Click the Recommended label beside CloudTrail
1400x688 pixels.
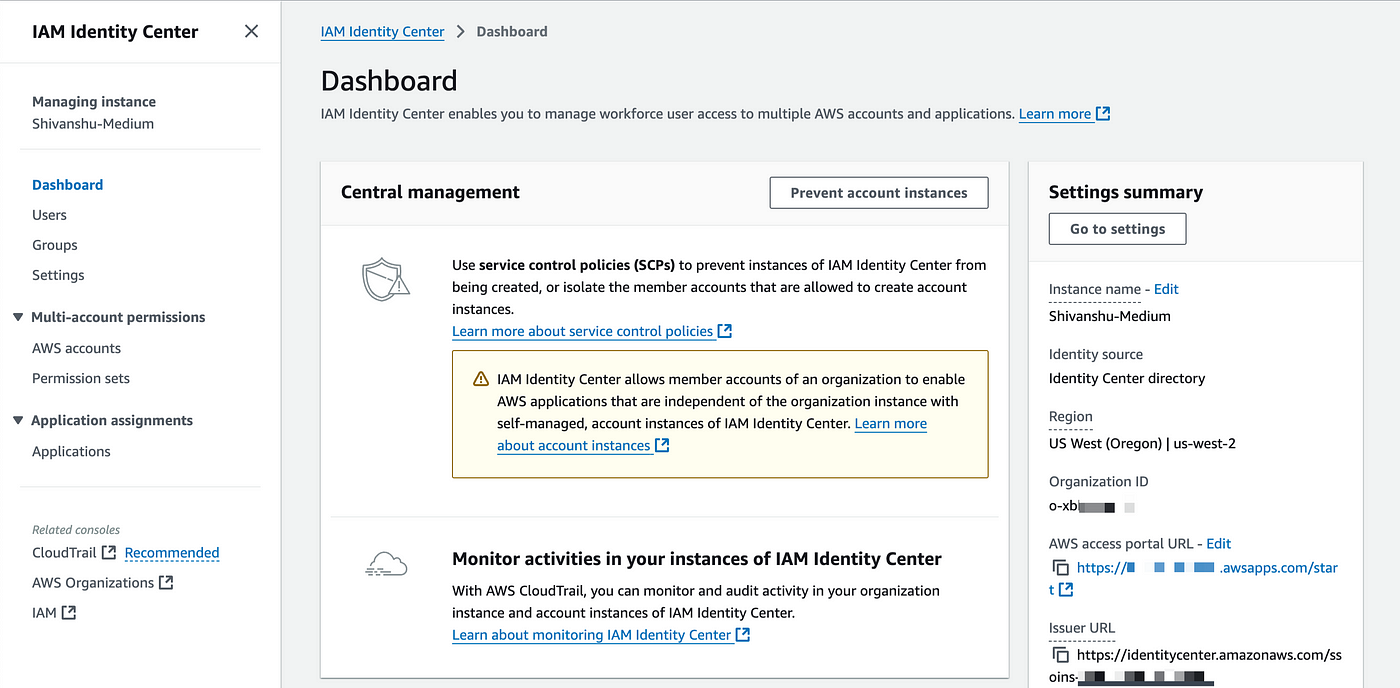click(x=172, y=552)
